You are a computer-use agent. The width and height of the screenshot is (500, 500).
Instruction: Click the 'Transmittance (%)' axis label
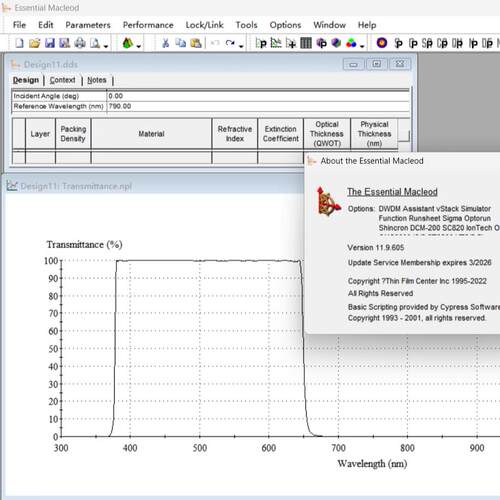tap(84, 245)
